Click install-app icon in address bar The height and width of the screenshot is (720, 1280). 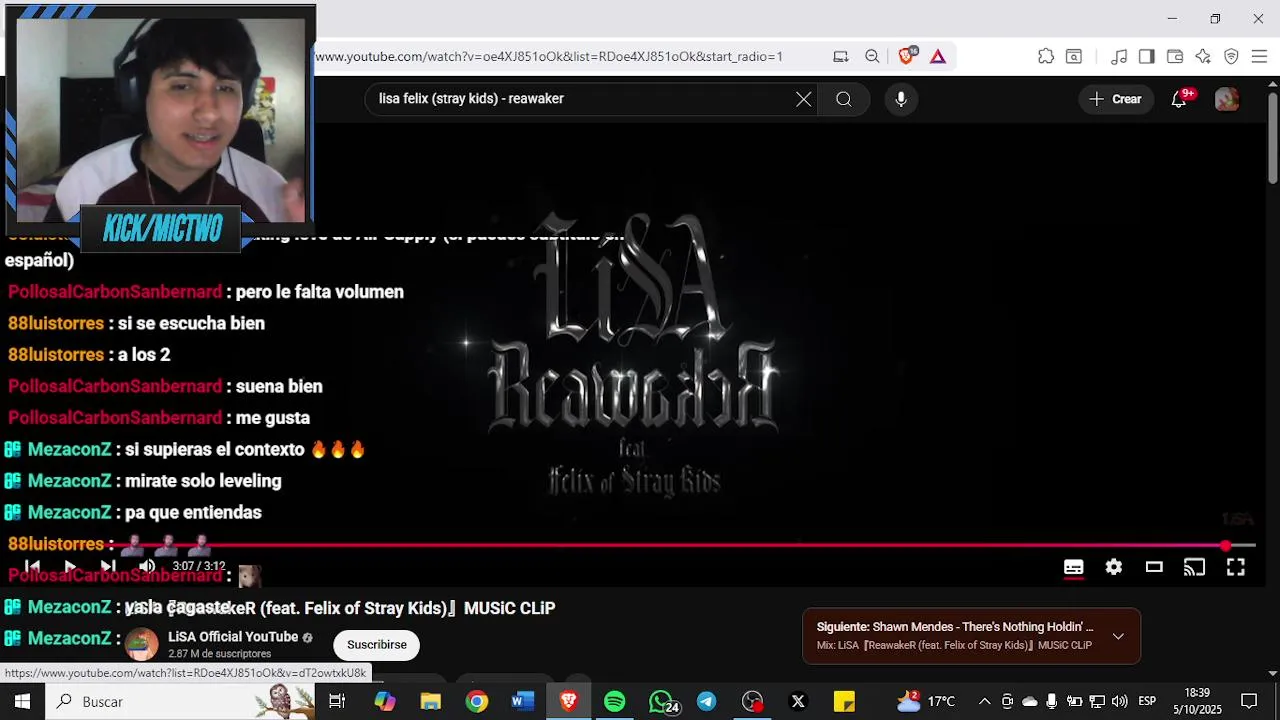[x=841, y=56]
